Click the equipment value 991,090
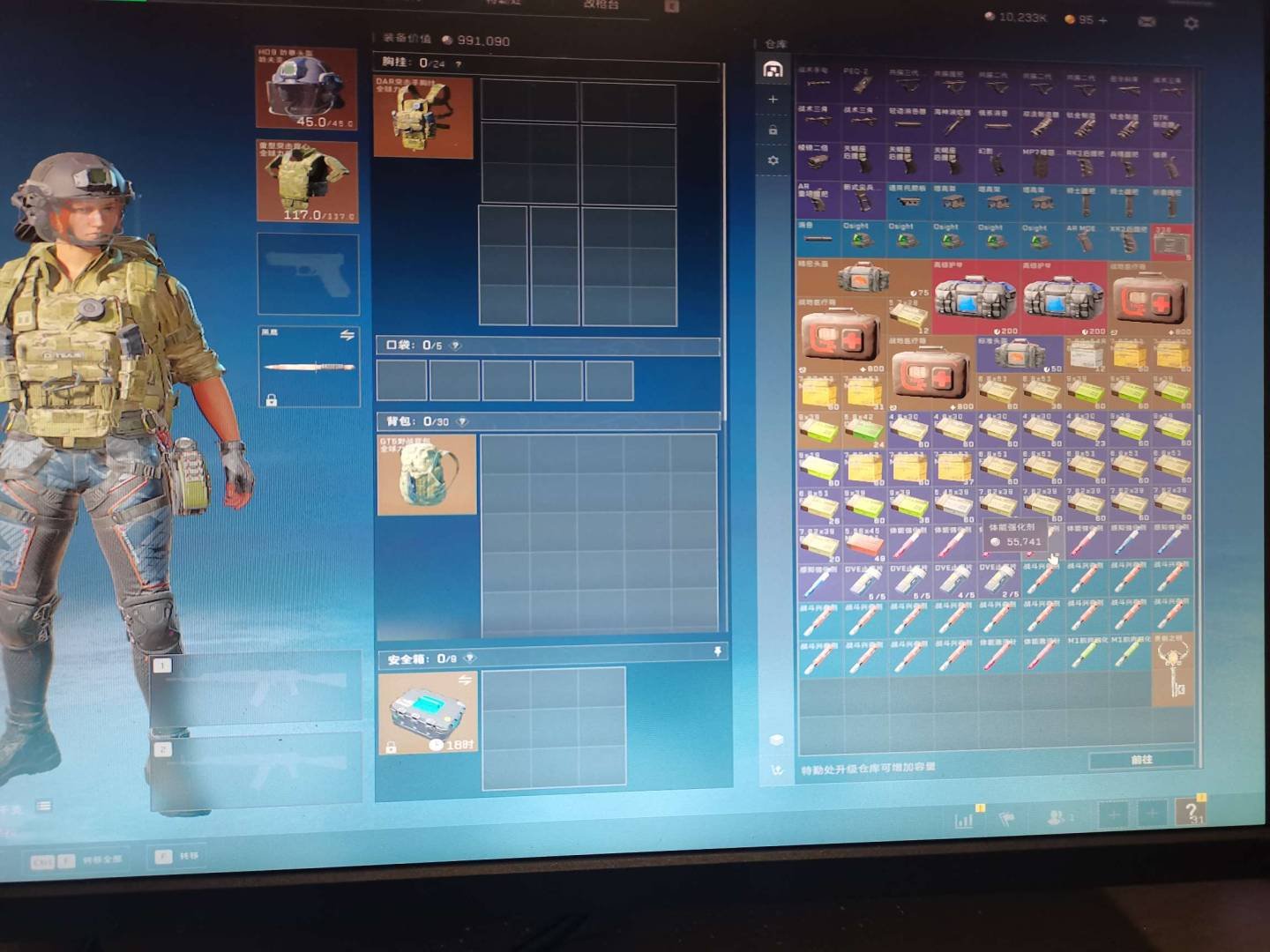 [x=476, y=41]
